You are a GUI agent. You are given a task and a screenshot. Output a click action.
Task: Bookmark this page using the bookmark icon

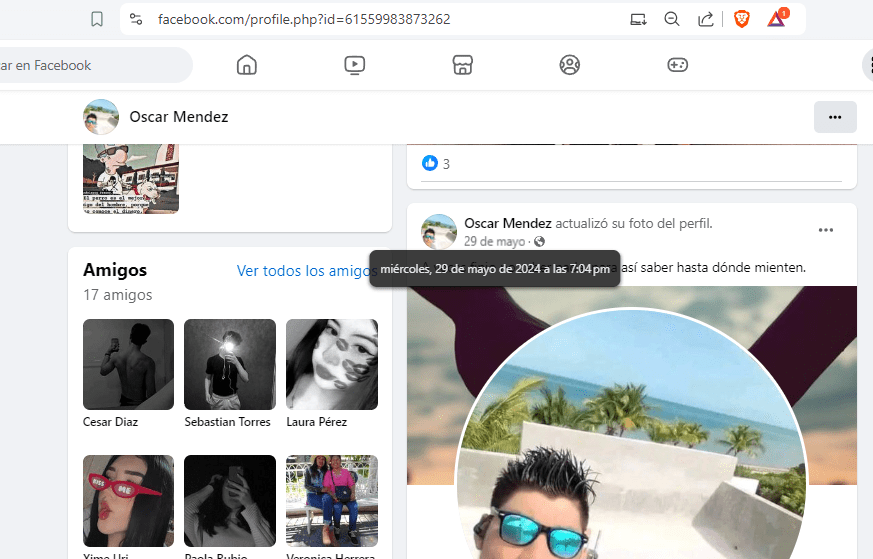[97, 19]
